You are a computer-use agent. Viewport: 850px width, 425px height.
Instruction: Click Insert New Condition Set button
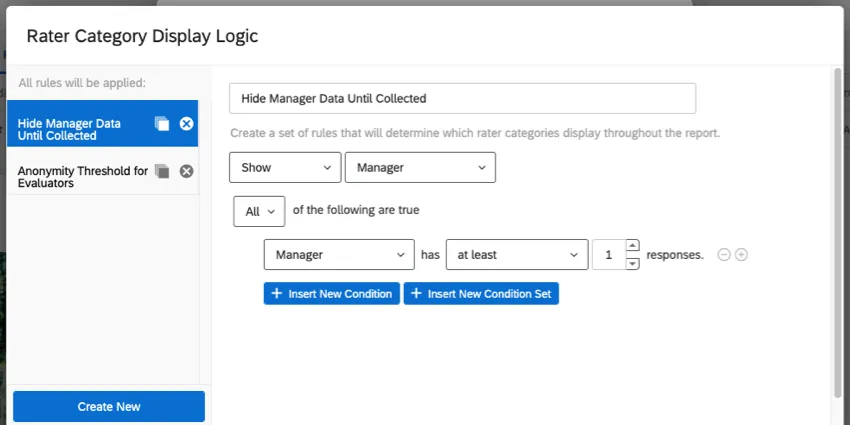click(x=481, y=294)
